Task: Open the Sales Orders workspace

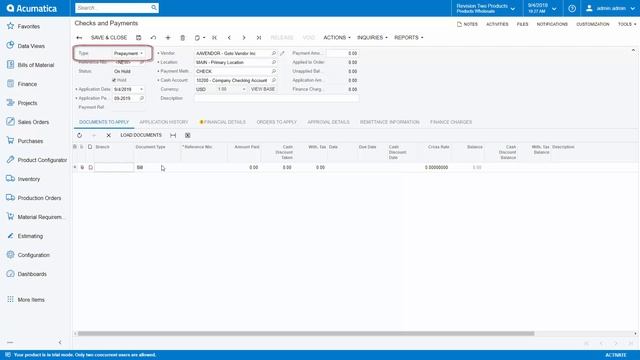Action: (33, 122)
